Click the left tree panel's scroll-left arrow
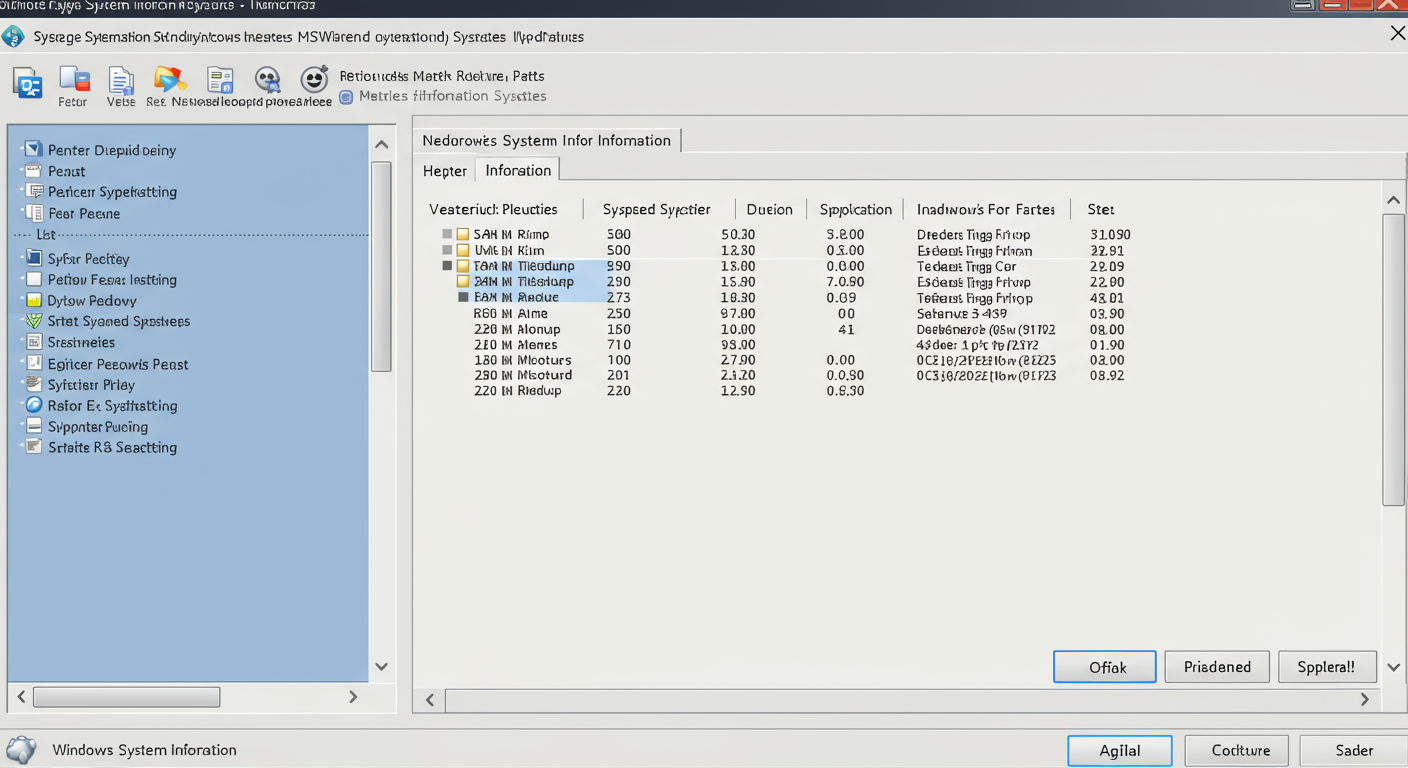 (22, 697)
